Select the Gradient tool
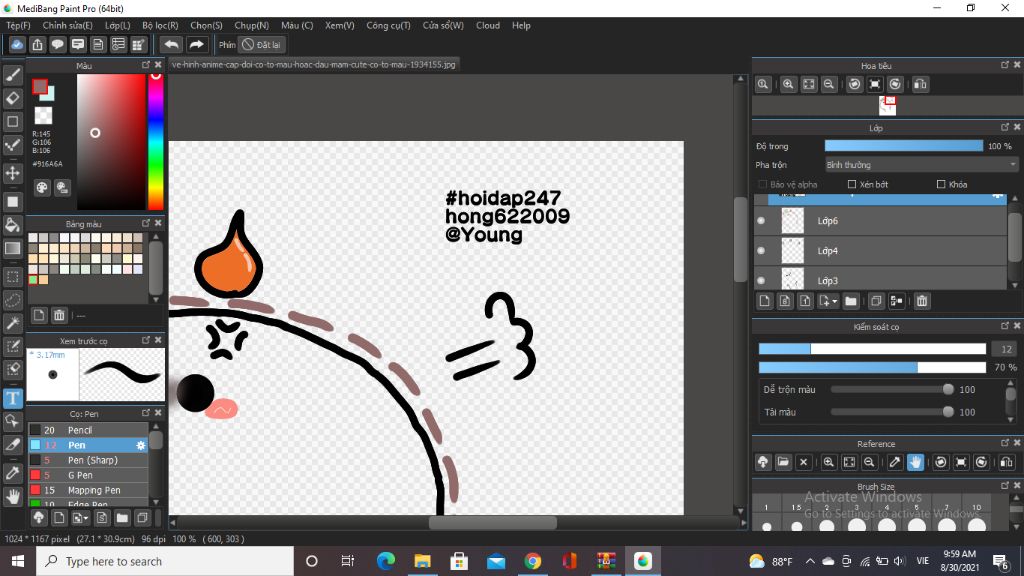1024x576 pixels. click(12, 248)
